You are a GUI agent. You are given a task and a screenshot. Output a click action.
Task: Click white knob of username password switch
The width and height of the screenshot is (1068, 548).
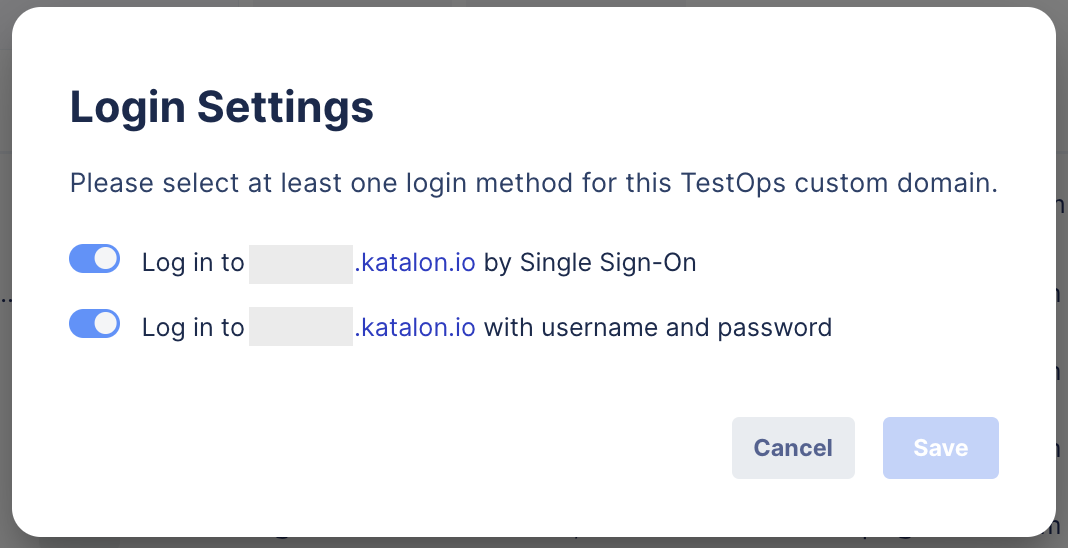(x=105, y=324)
